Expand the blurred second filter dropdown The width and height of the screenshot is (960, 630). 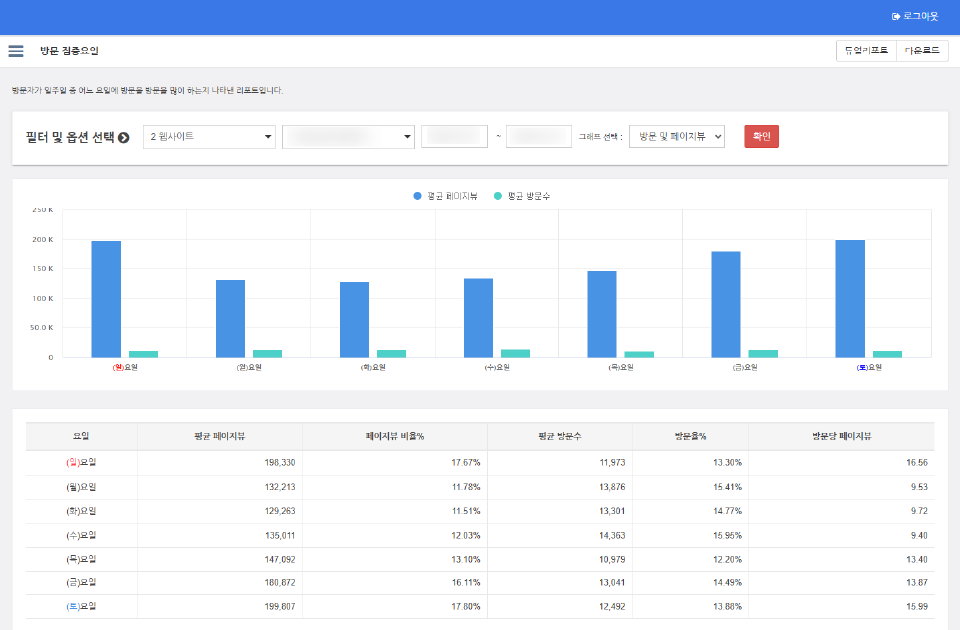(x=348, y=137)
